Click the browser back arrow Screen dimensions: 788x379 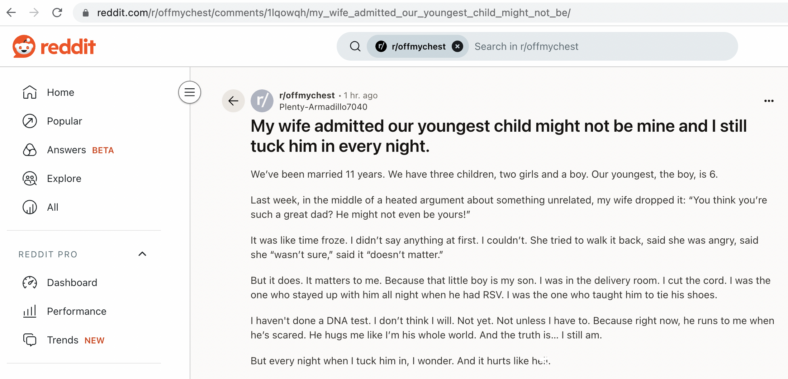11,13
